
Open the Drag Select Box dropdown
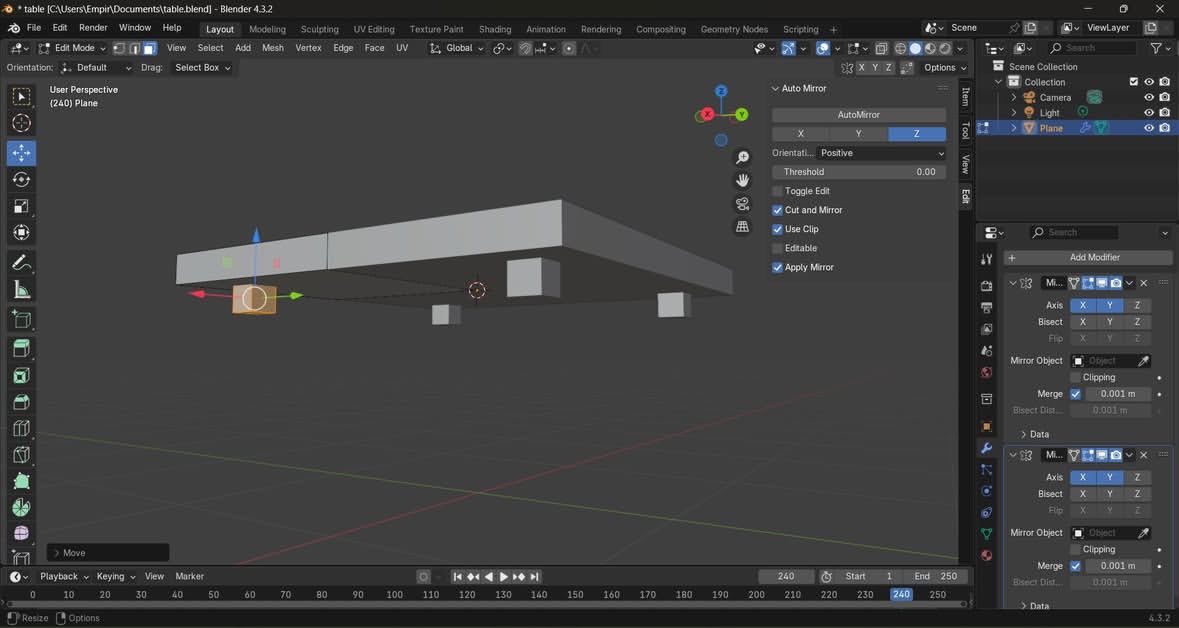pos(201,68)
